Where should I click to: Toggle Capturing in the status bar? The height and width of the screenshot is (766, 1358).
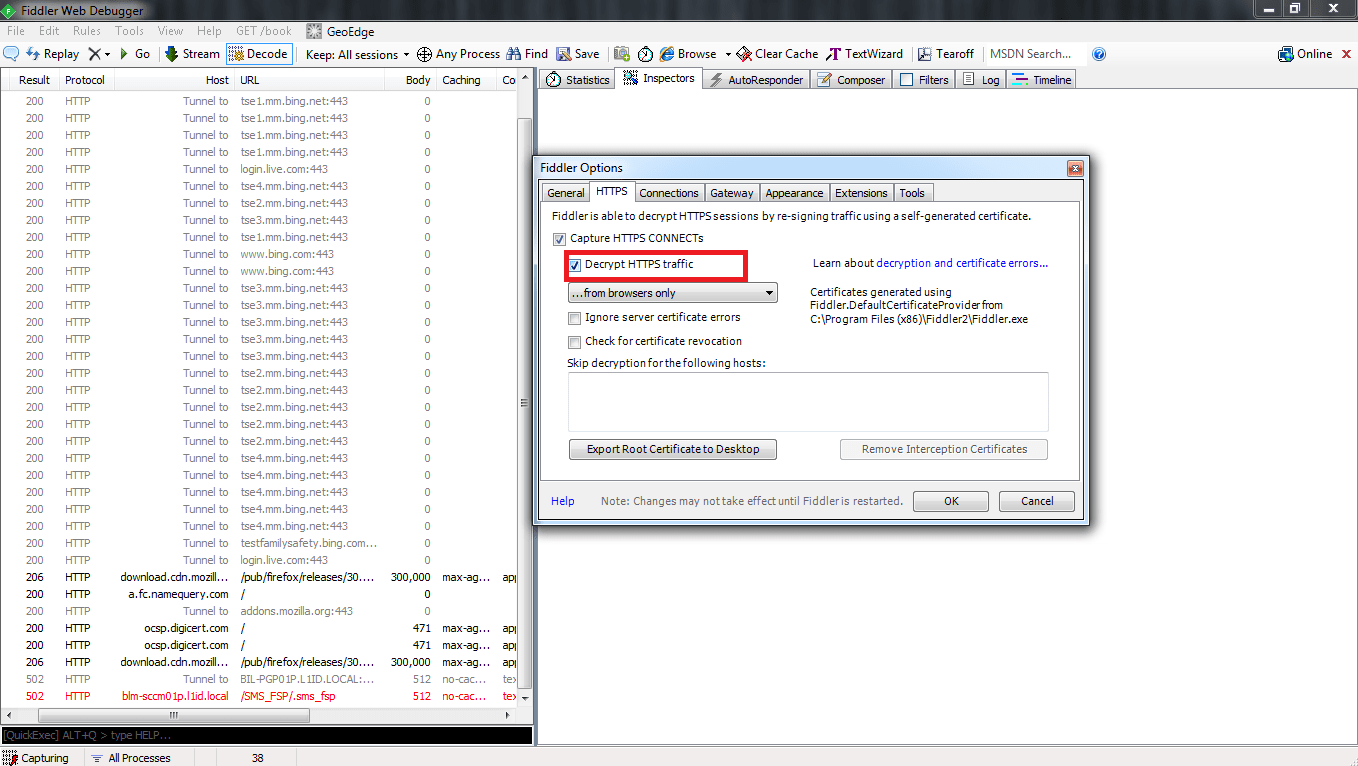(36, 758)
